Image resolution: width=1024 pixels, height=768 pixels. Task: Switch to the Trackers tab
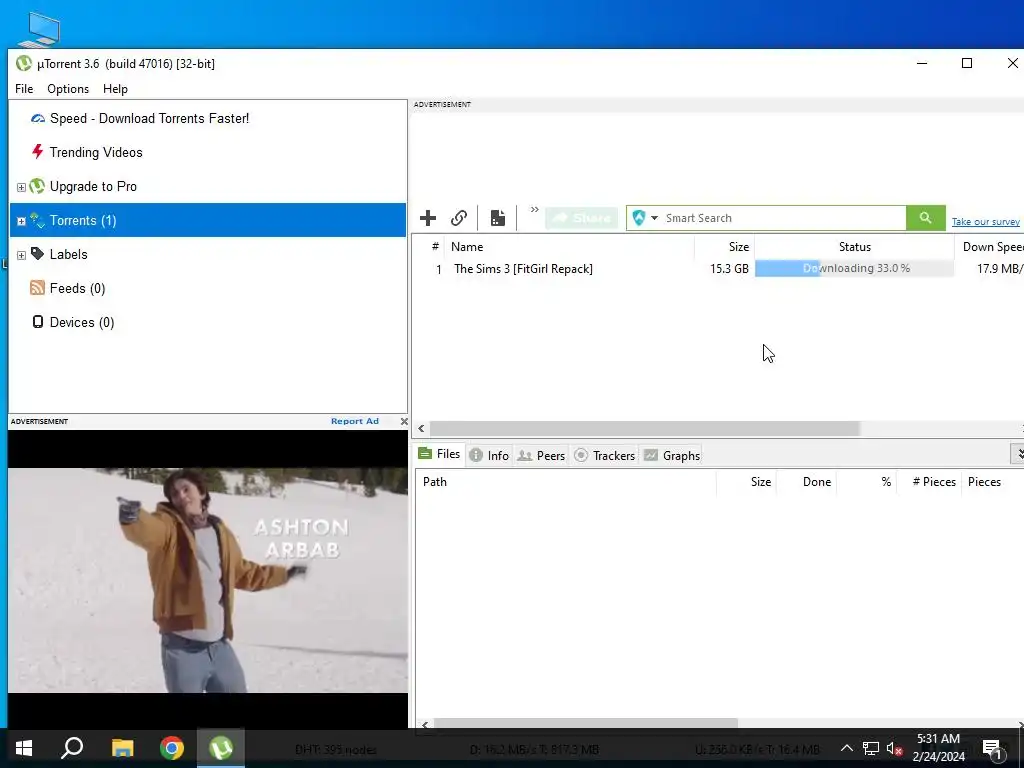pos(604,455)
